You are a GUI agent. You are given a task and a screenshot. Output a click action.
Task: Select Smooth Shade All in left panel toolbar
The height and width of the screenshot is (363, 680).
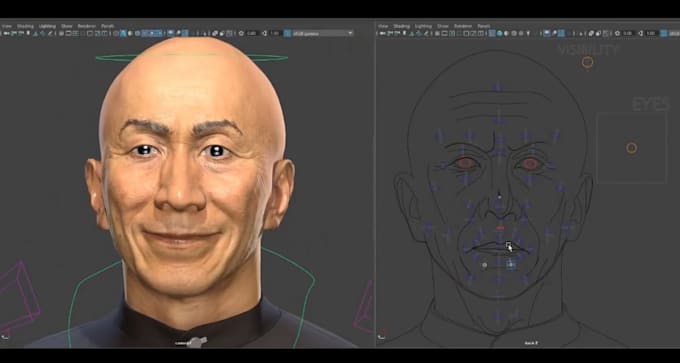(x=123, y=33)
